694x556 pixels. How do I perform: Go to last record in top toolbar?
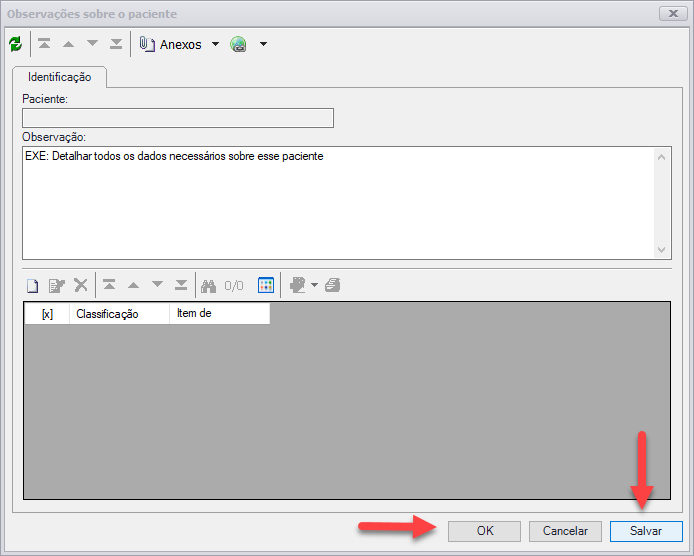tap(116, 44)
